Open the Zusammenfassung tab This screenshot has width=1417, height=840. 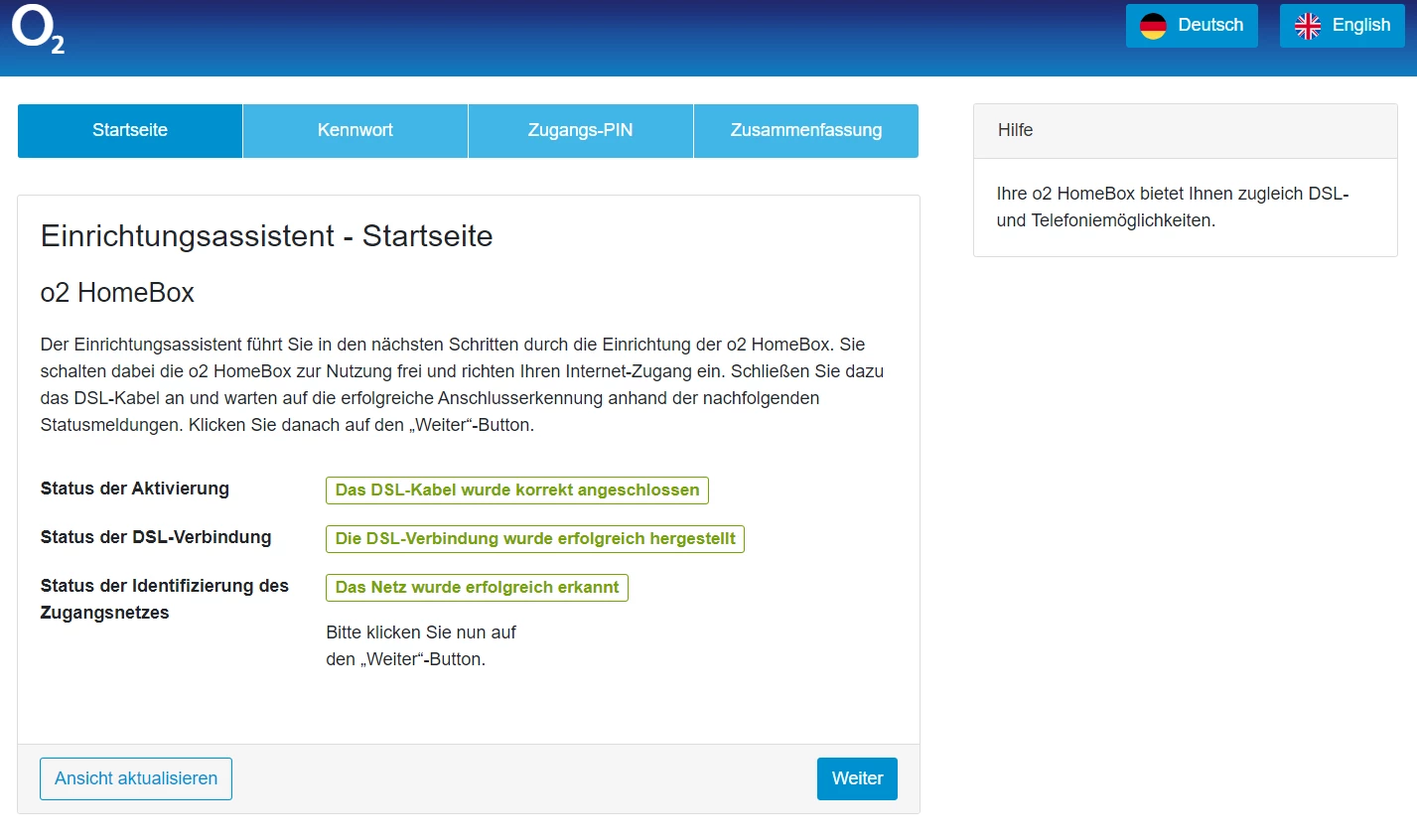click(806, 131)
